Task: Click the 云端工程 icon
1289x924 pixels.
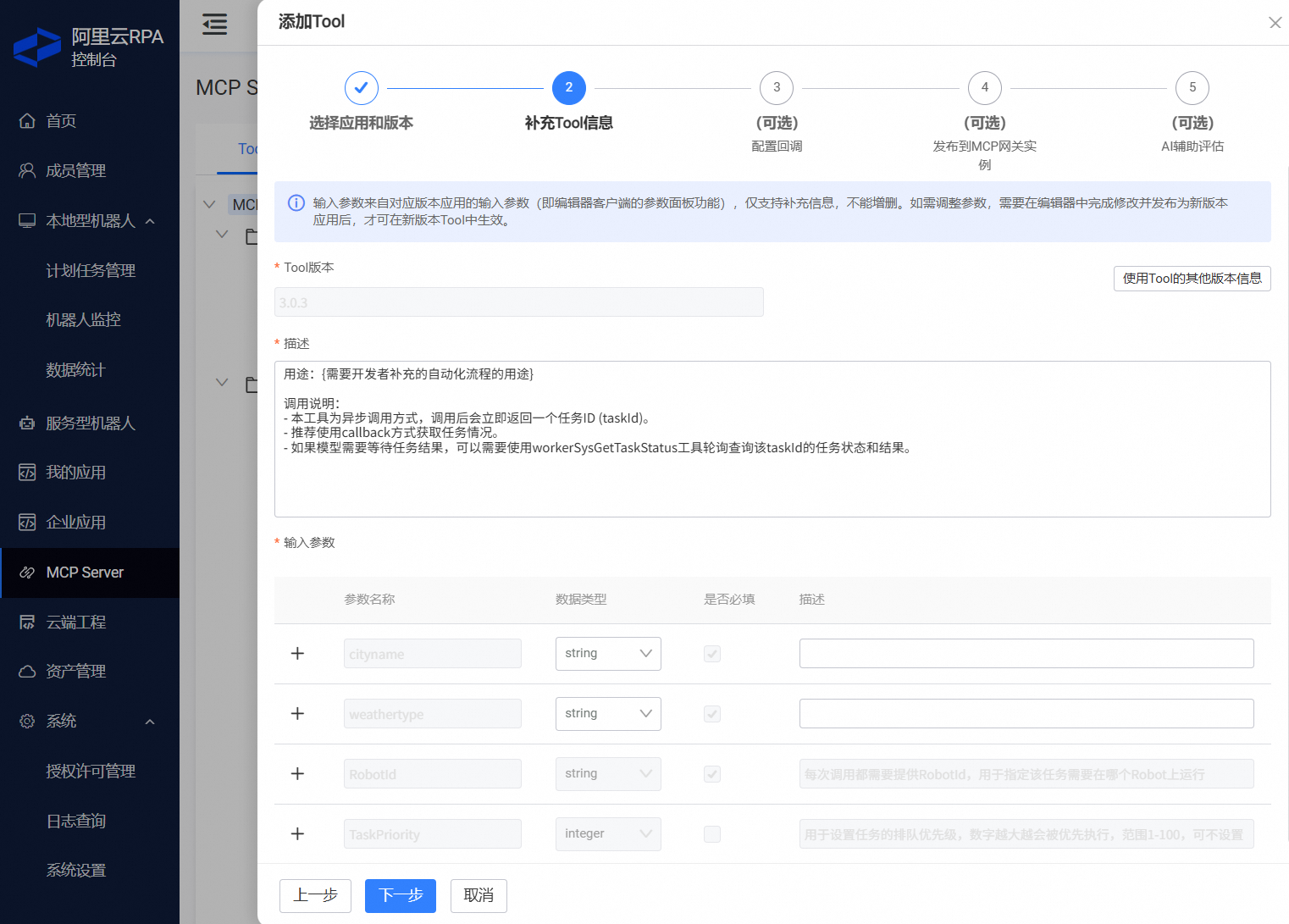Action: (27, 622)
